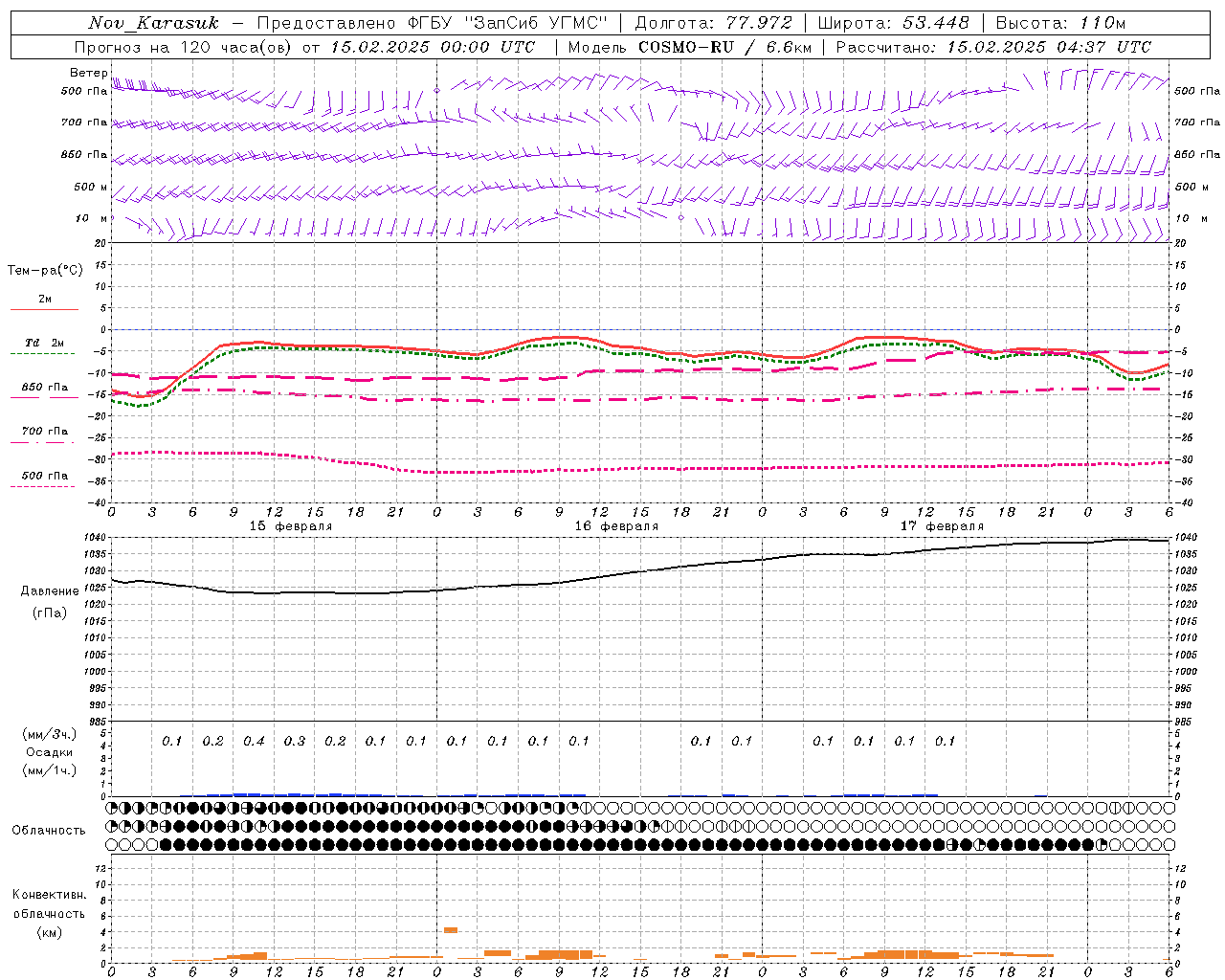Click the 0.3 precipitation amount value

pos(295,741)
